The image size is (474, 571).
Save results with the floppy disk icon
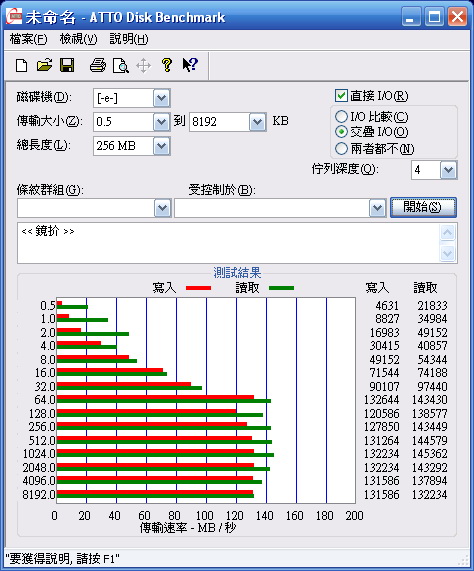[67, 65]
